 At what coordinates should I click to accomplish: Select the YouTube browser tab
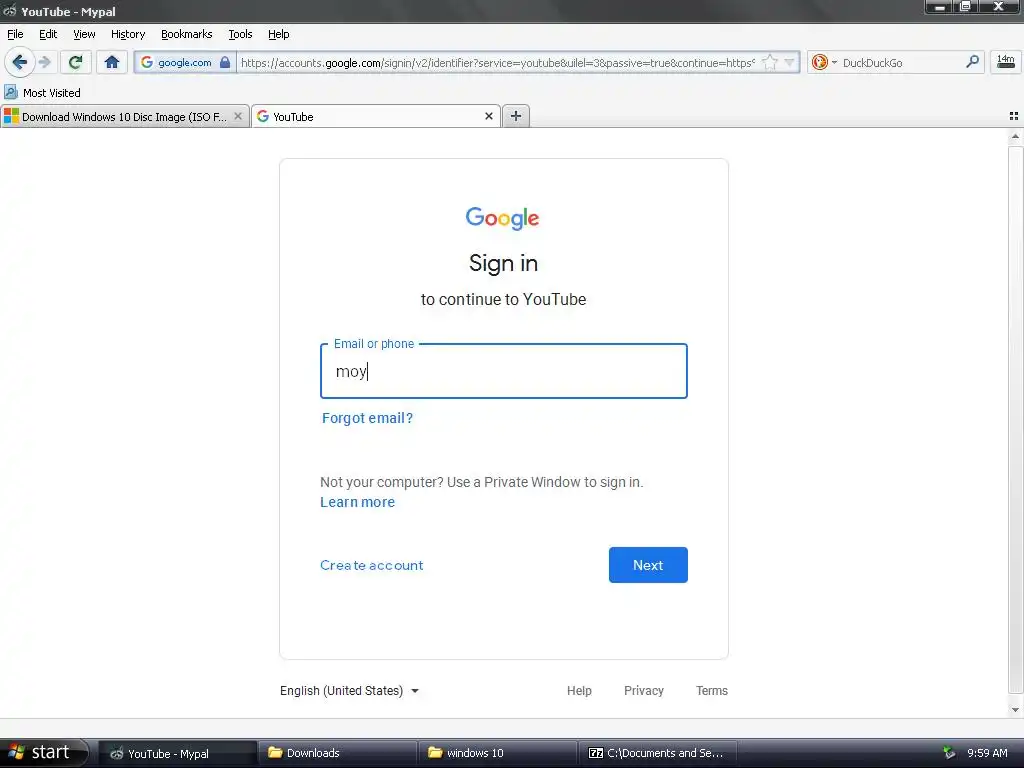[x=376, y=116]
